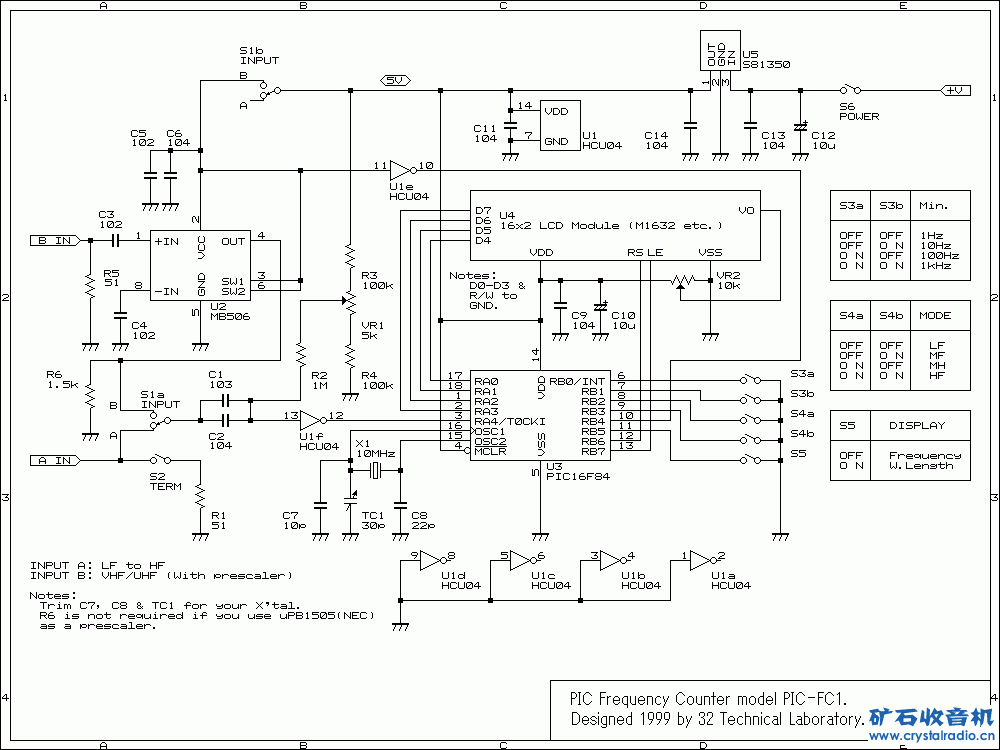Select the VR2 10k trimmer symbol

pos(682,281)
